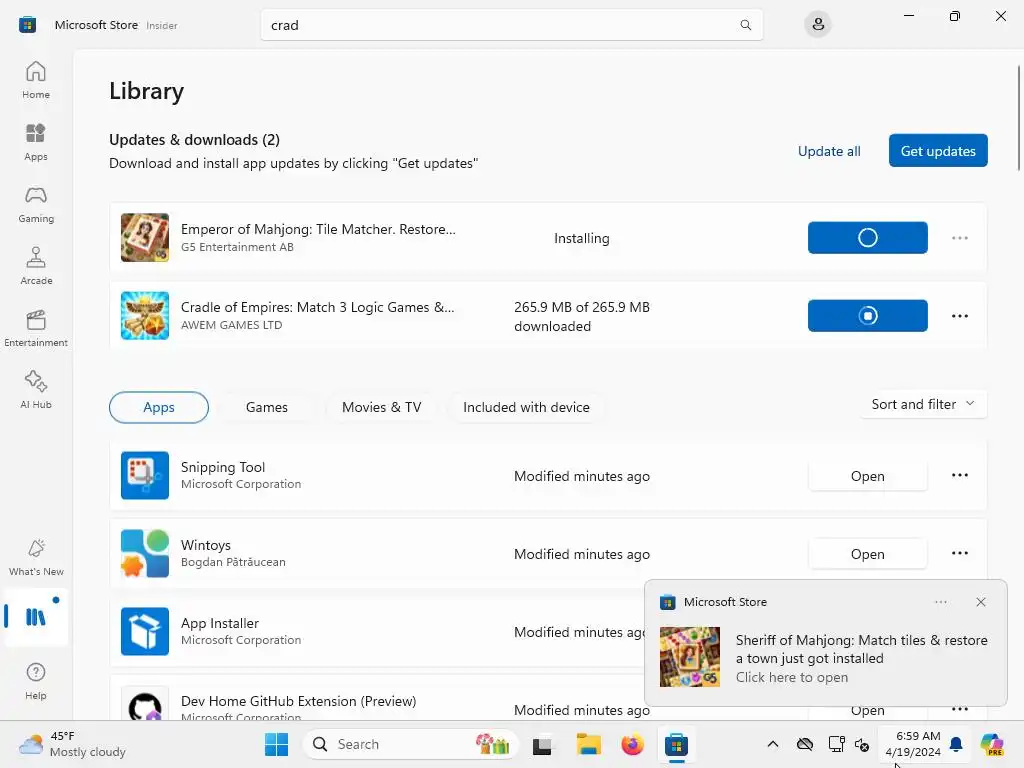The height and width of the screenshot is (768, 1024).
Task: Click the App Installer title text
Action: coord(219,623)
